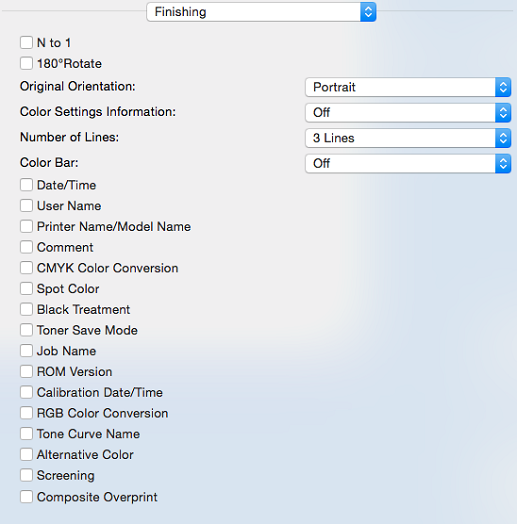Image resolution: width=517 pixels, height=524 pixels.
Task: Enable the Composite Overprint checkbox
Action: pos(26,497)
